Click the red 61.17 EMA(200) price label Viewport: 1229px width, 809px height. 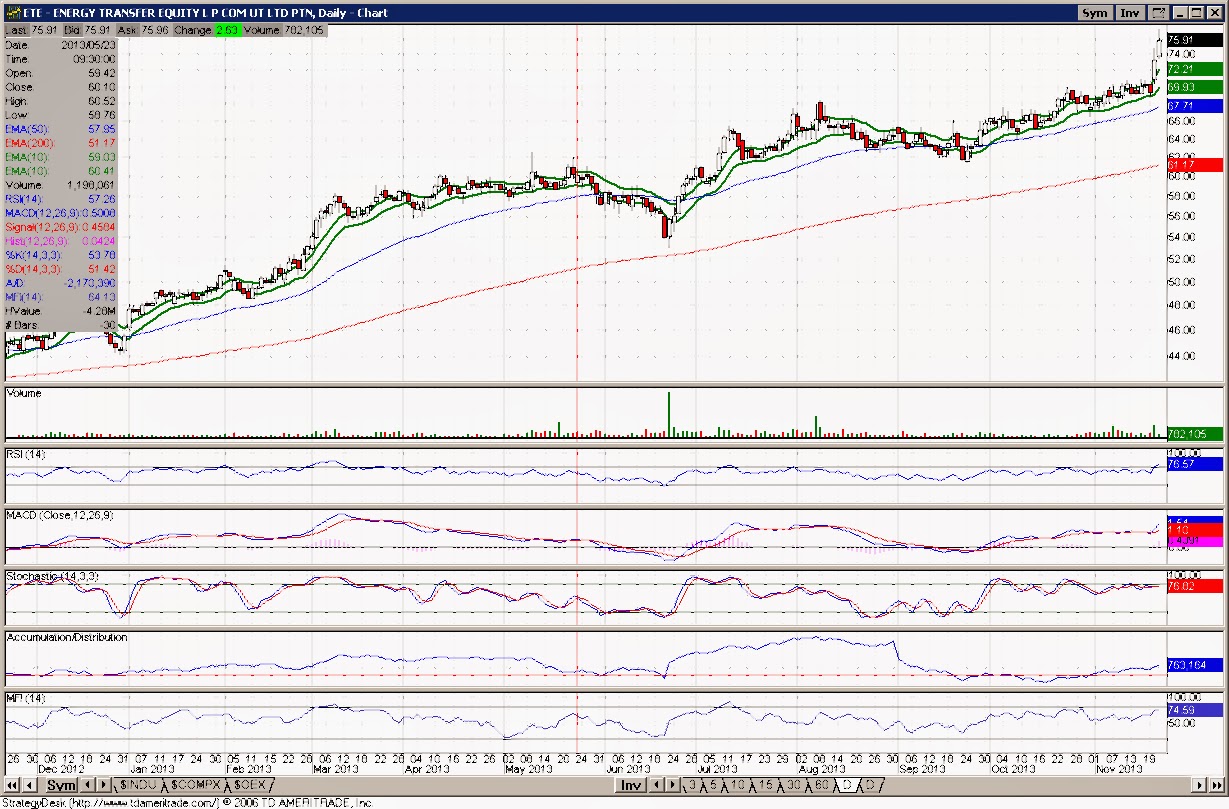pos(1194,164)
